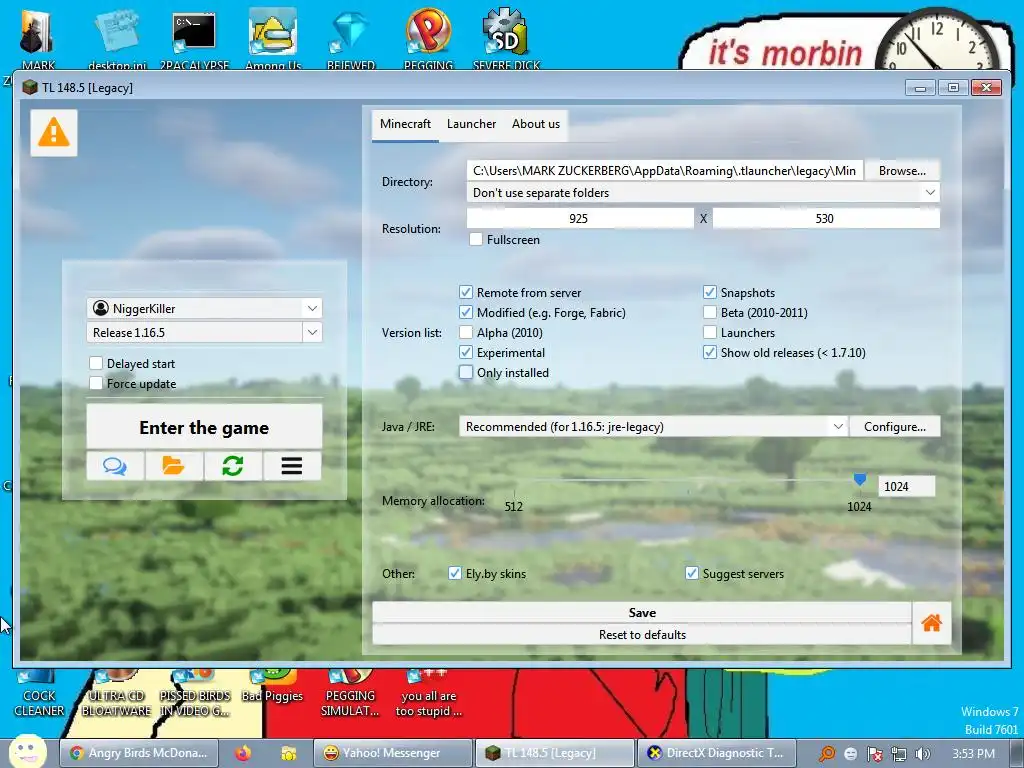Click the resolution height field 530
The image size is (1024, 768).
(826, 218)
